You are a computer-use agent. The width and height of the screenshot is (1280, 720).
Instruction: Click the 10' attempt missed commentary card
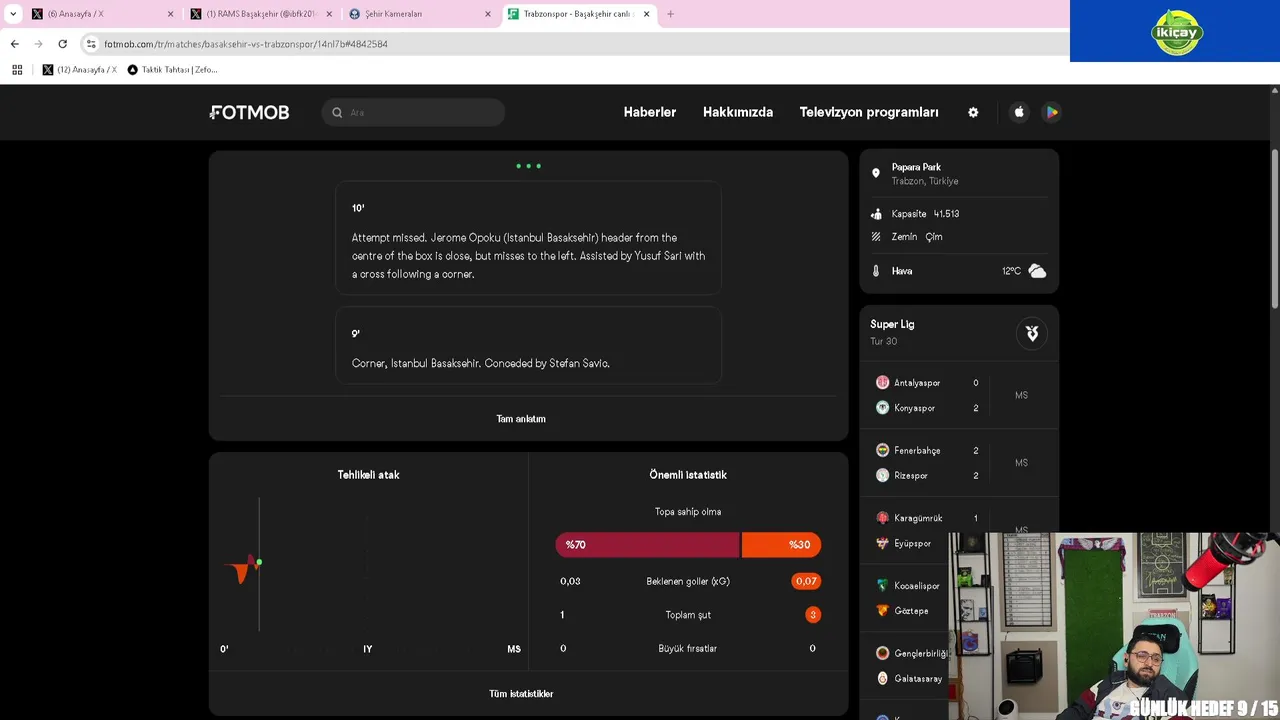[x=528, y=238]
